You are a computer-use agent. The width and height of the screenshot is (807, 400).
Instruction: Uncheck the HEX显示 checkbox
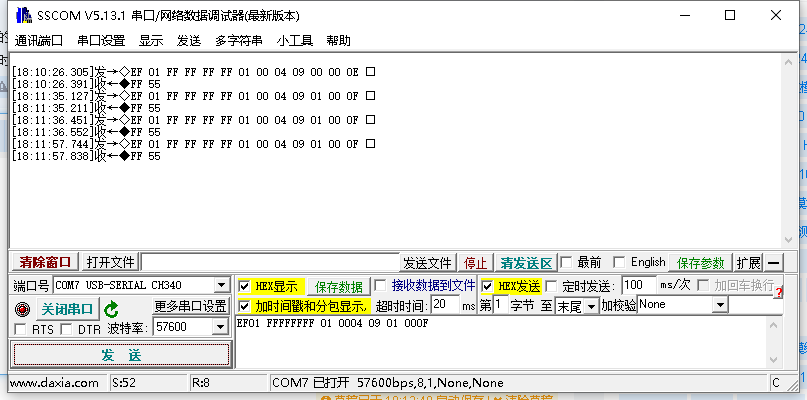(244, 286)
